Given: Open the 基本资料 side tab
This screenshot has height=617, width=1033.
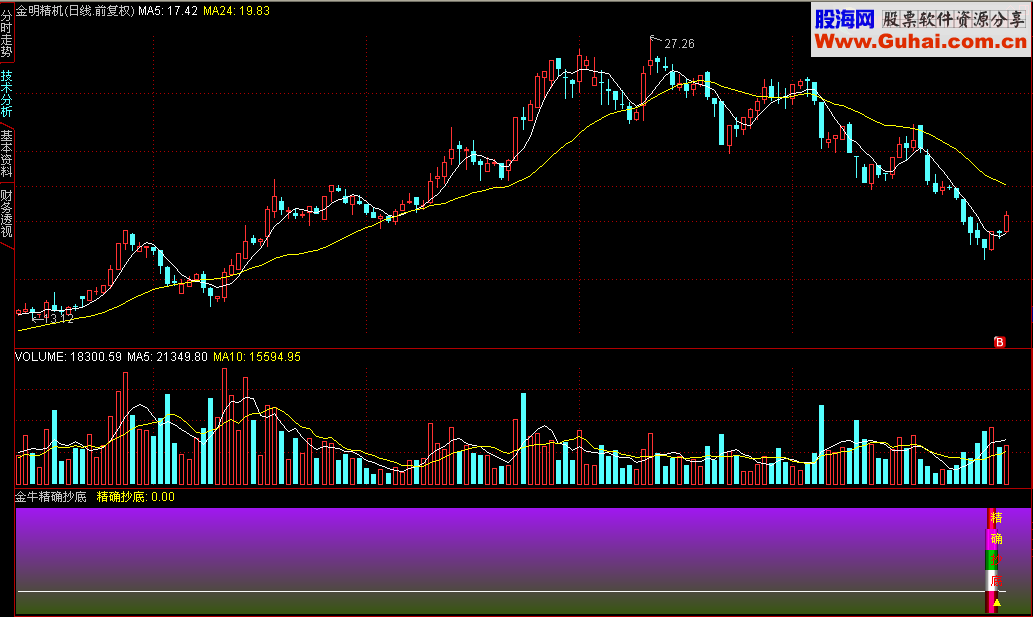Looking at the screenshot, I should [x=7, y=153].
